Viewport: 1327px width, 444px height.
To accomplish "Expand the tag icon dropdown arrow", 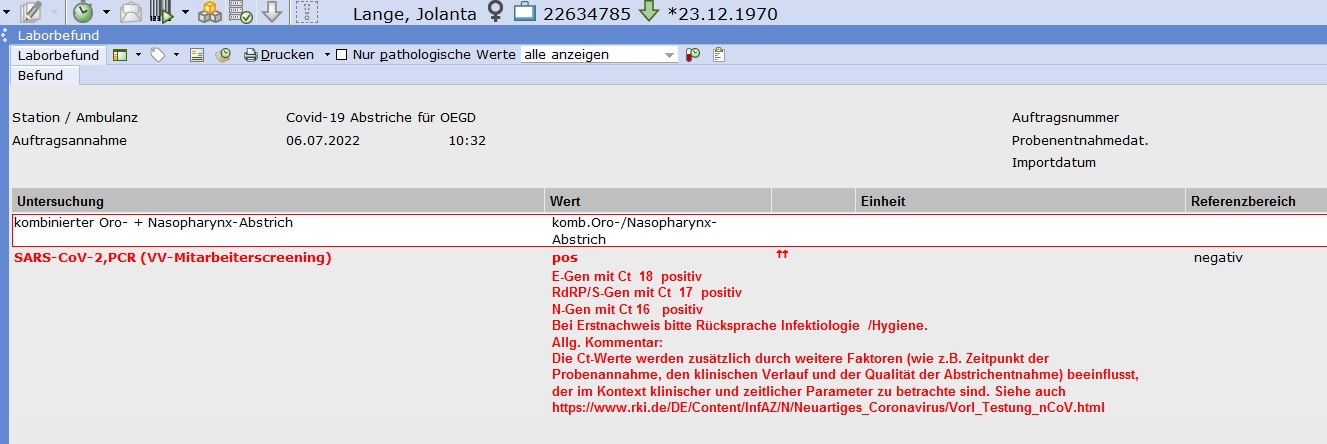I will point(176,55).
